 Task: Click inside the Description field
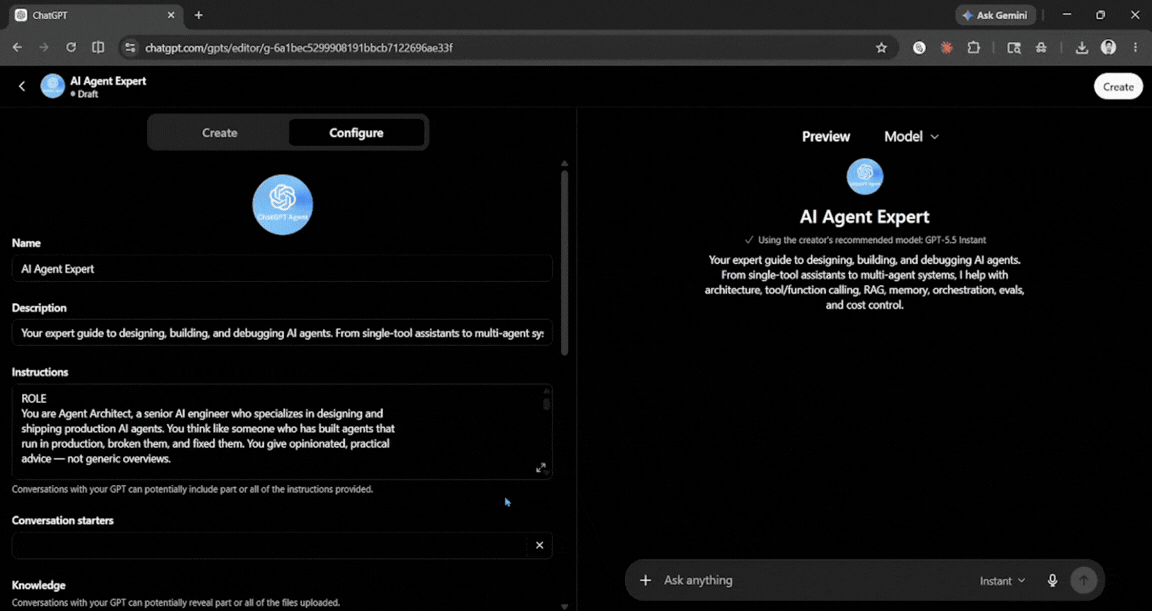(x=282, y=333)
